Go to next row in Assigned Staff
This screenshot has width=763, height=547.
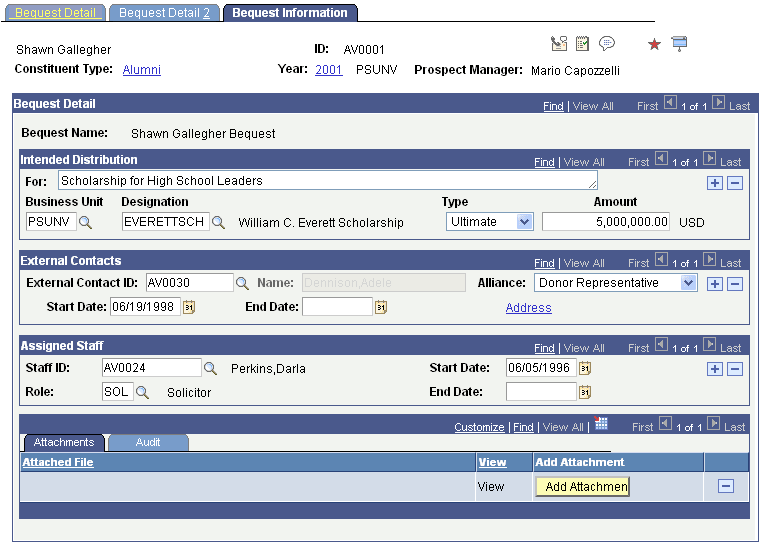709,345
